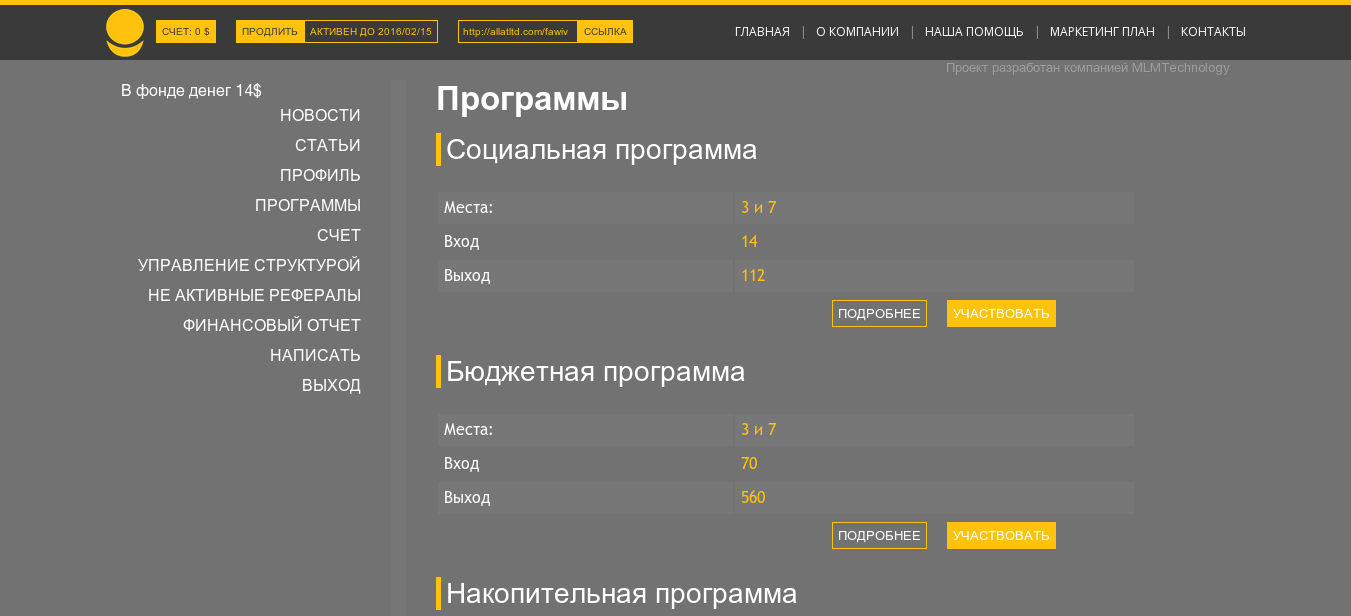Click the Вход value 70
Viewport: 1351px width, 616px height.
[x=749, y=464]
